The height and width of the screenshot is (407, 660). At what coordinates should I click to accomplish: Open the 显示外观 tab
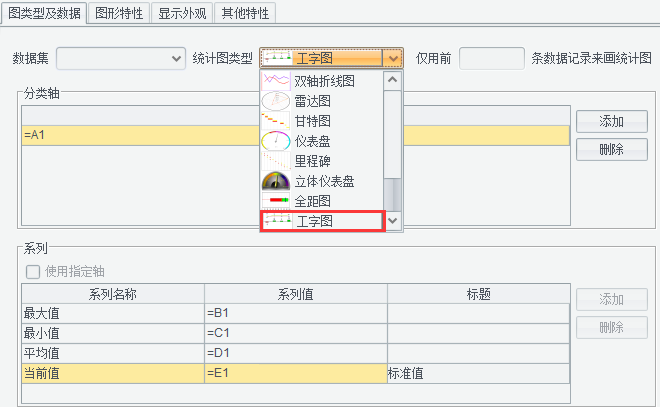pyautogui.click(x=182, y=13)
